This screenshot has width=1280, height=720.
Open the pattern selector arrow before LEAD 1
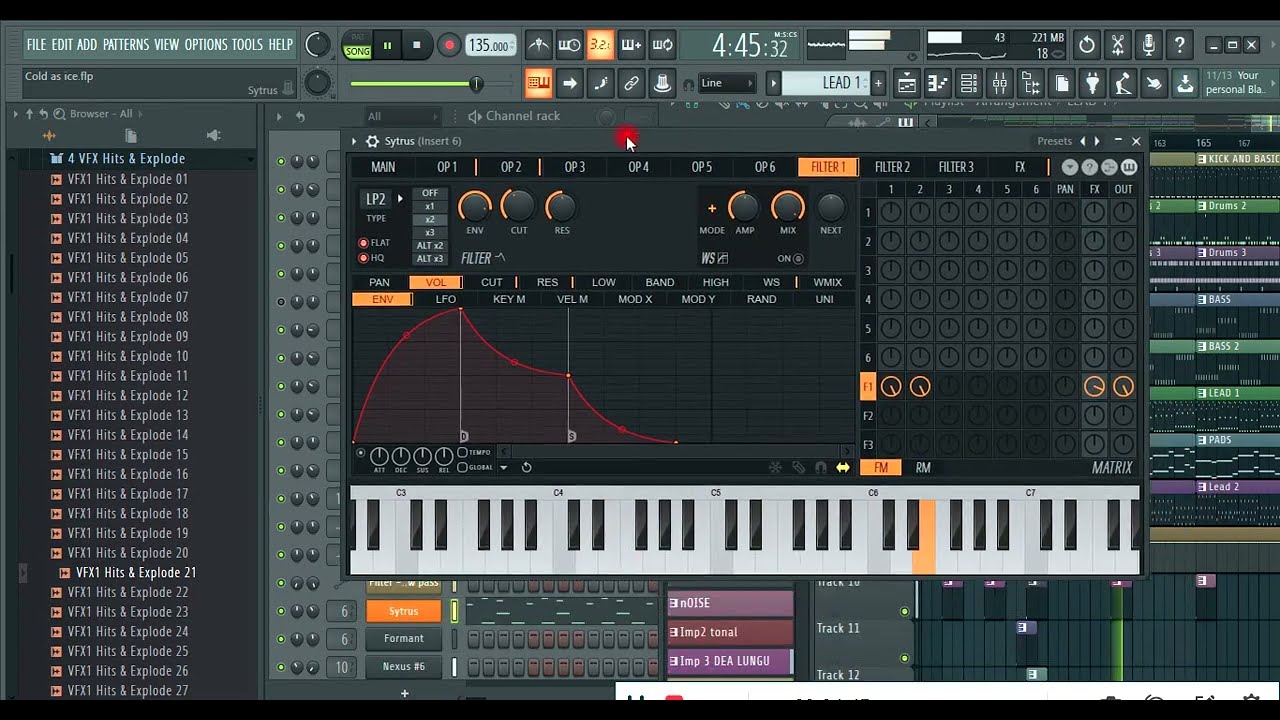click(x=773, y=83)
